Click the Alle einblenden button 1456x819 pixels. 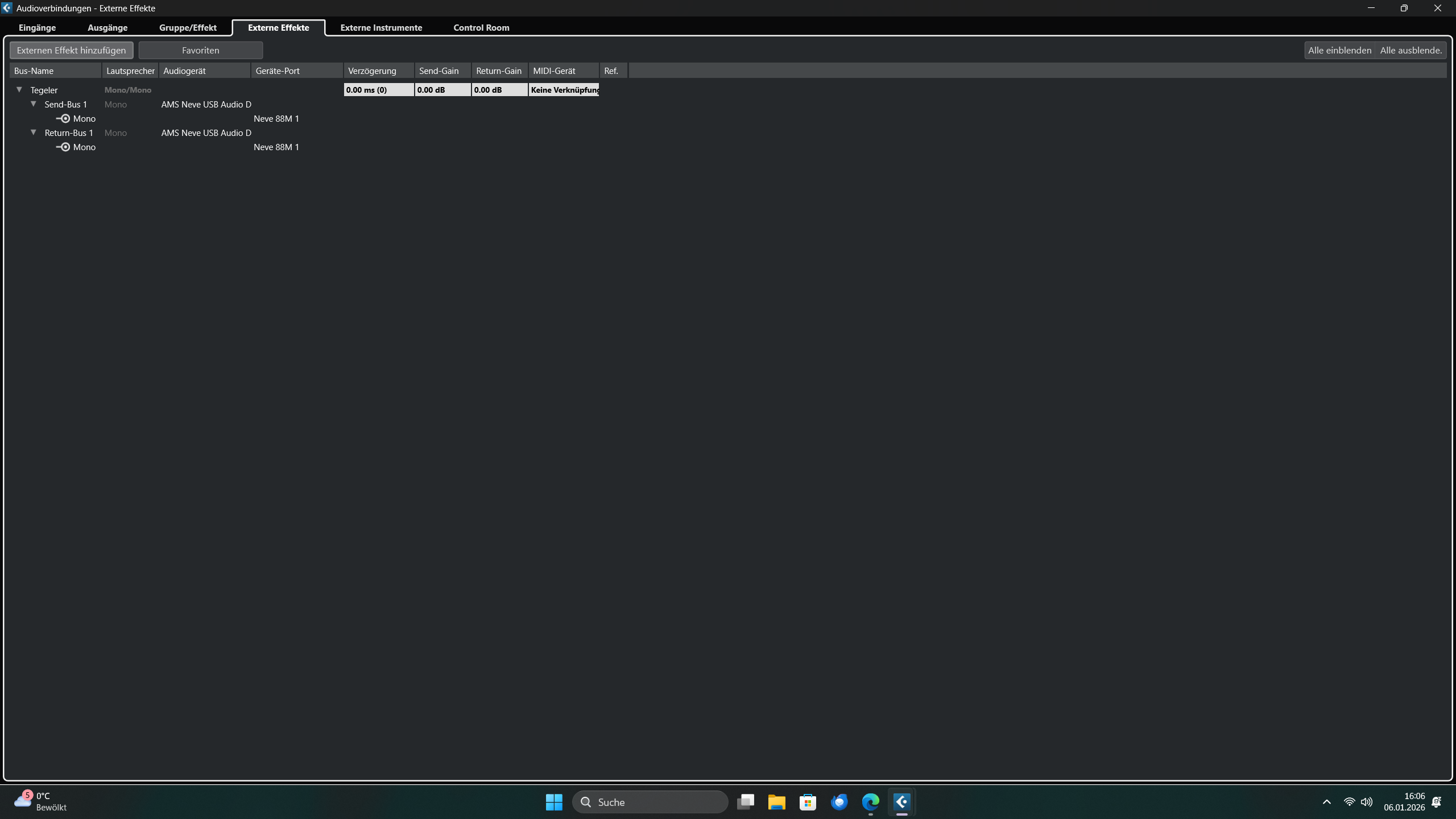point(1339,50)
